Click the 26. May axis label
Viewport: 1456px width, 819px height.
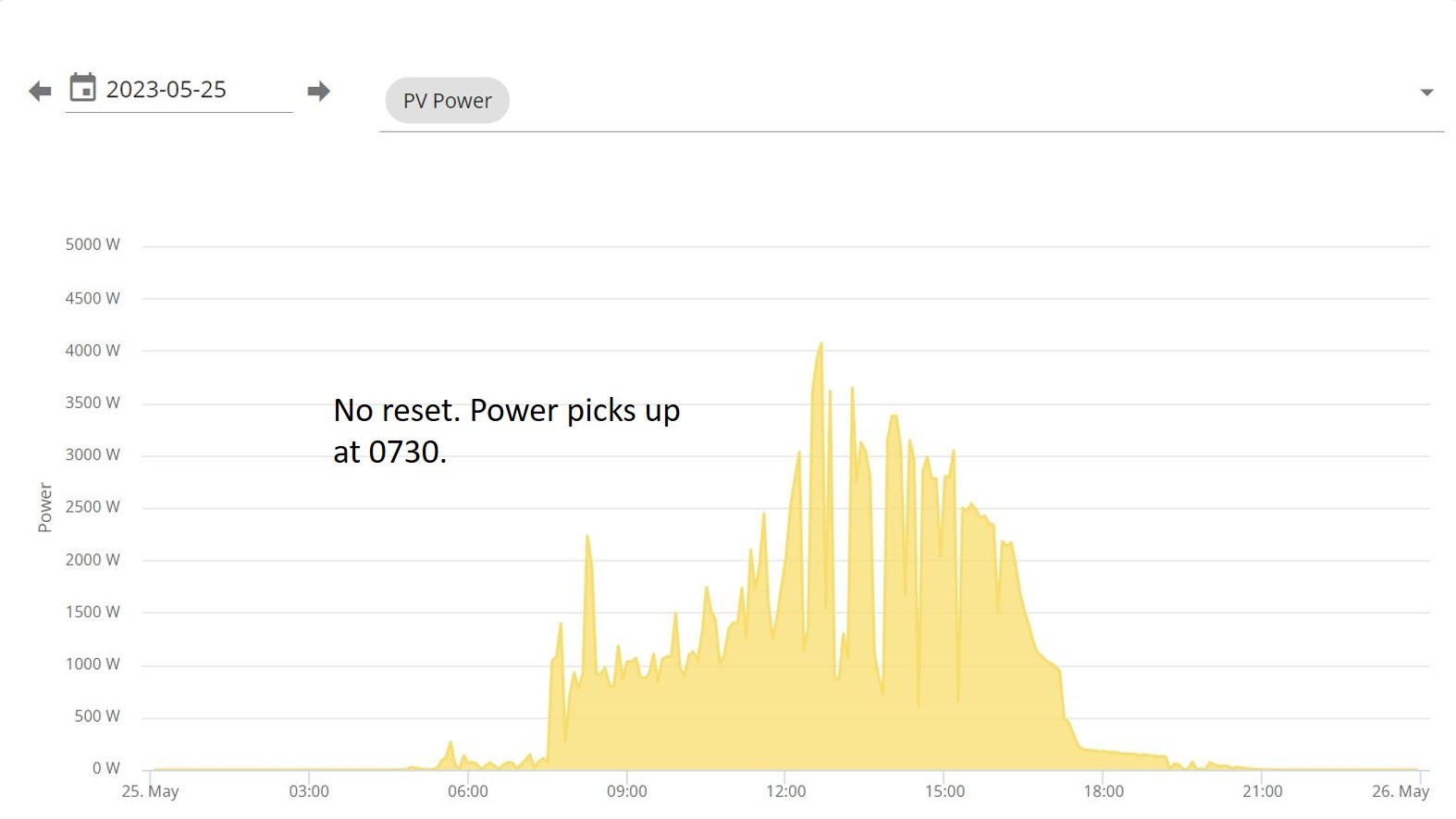point(1400,791)
